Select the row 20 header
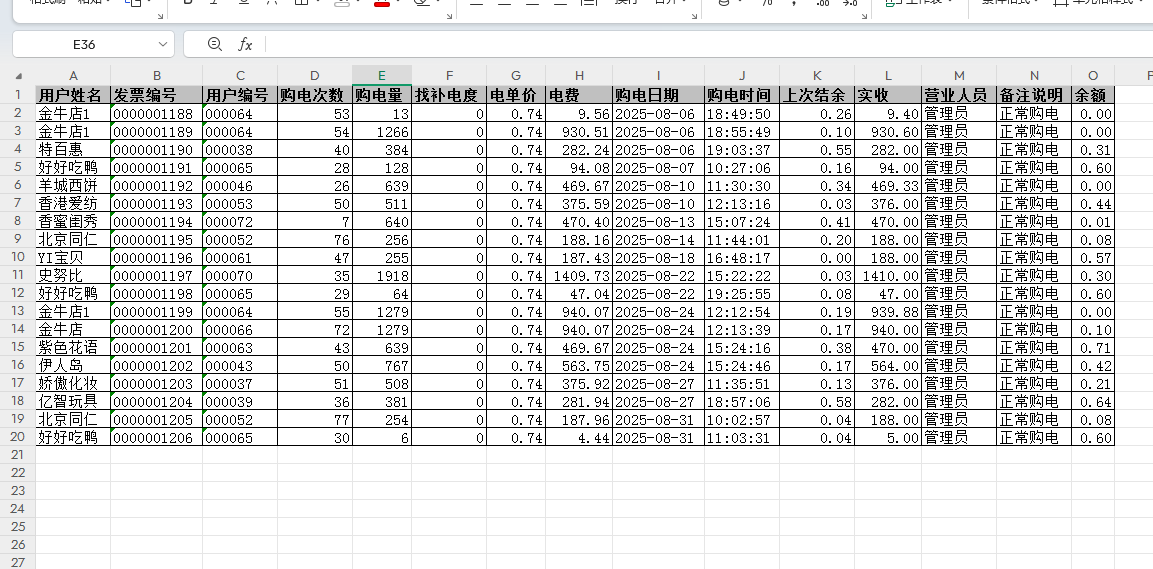 pyautogui.click(x=17, y=437)
